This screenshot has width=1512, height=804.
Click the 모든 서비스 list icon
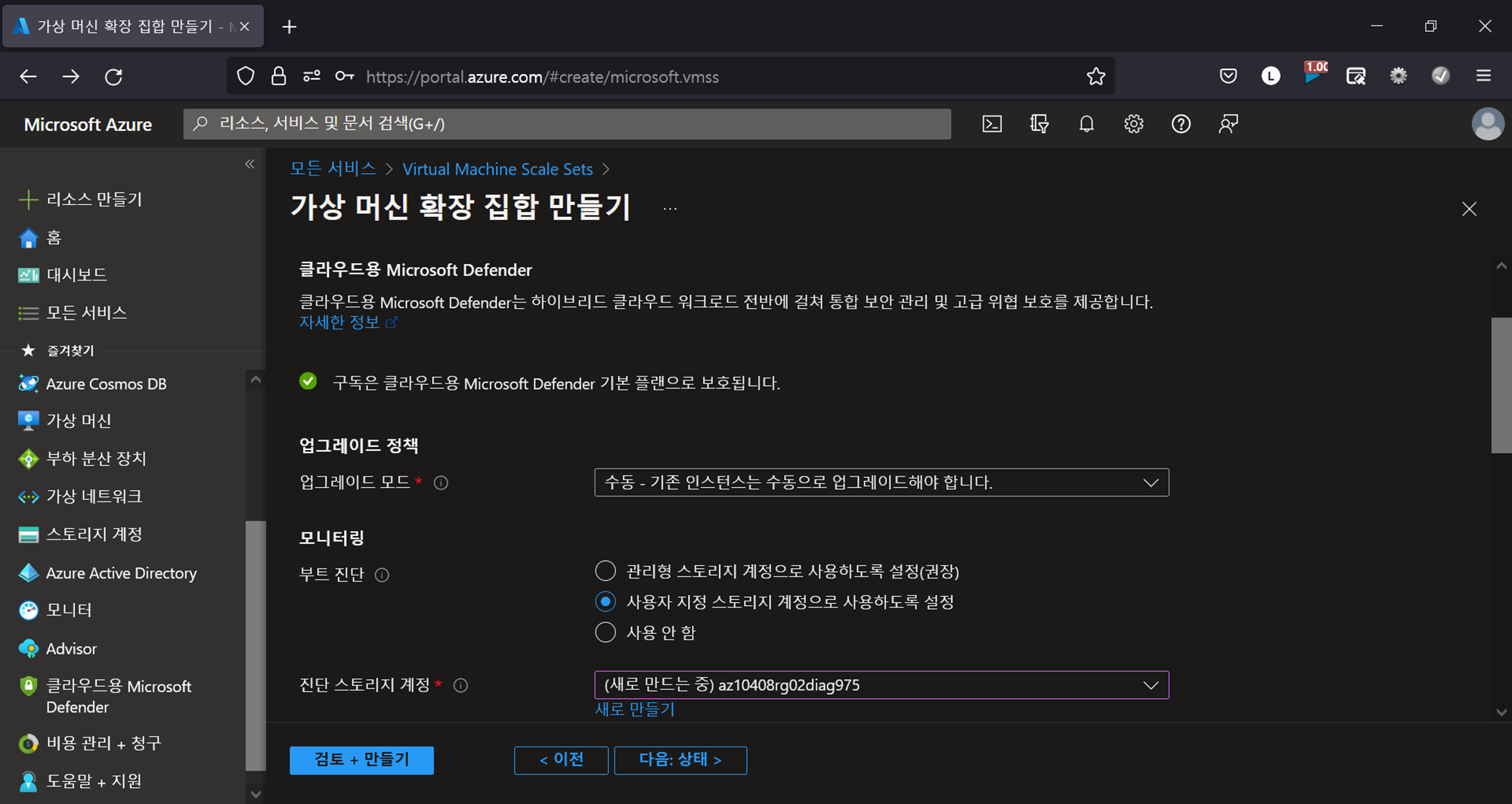point(28,313)
